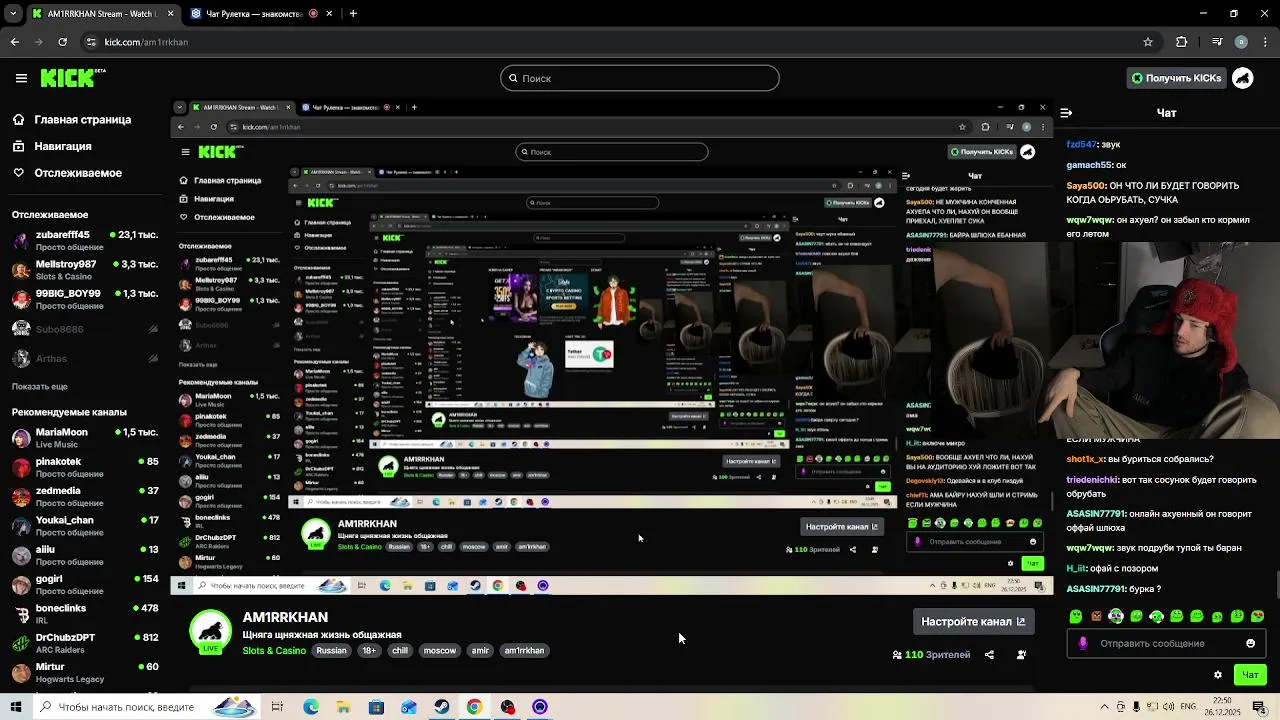Focus Отправить сообщение chat input
The image size is (1280, 720).
click(1166, 643)
